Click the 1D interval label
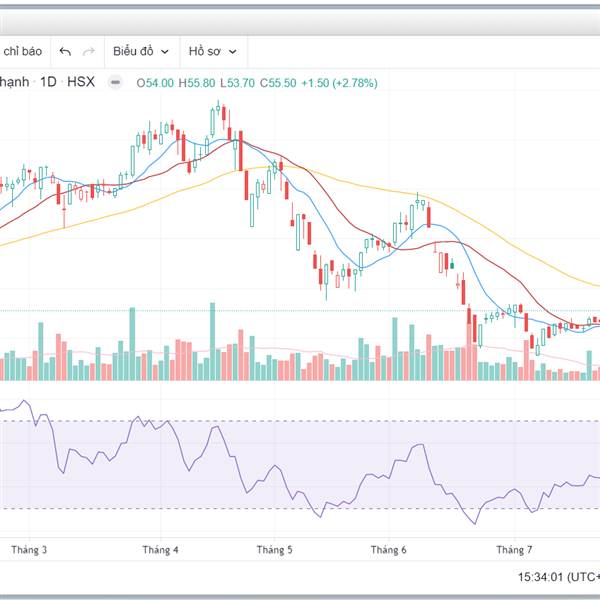 [x=48, y=82]
